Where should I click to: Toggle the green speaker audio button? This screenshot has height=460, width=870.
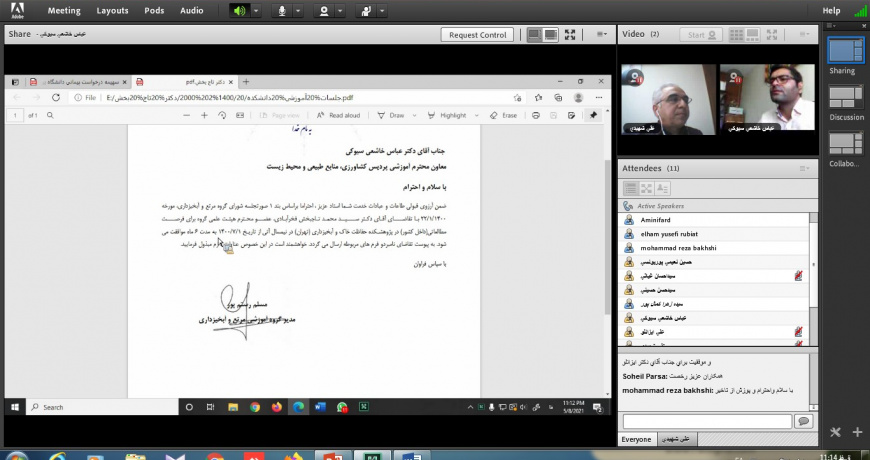point(240,11)
